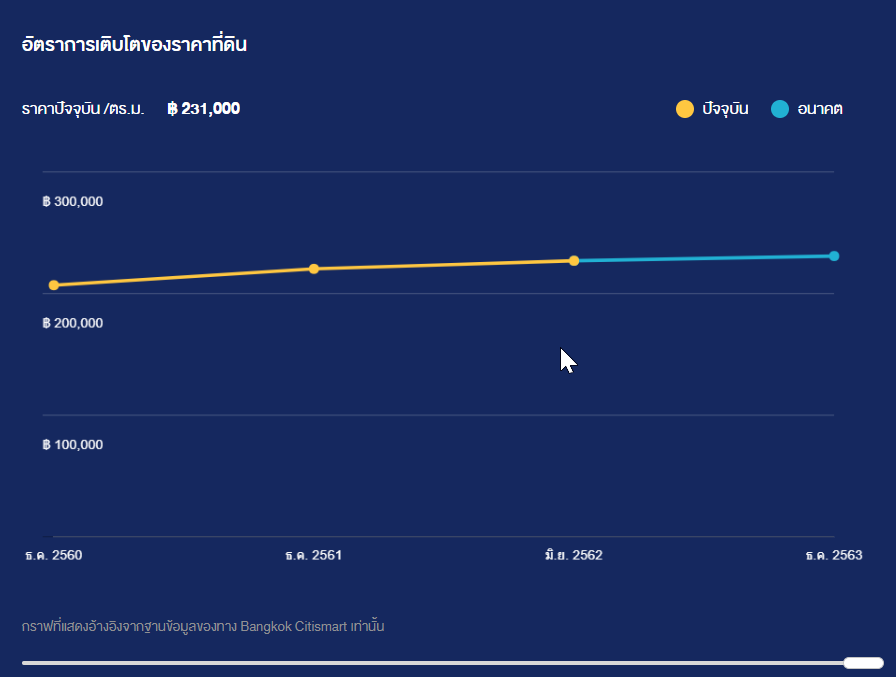The width and height of the screenshot is (896, 677).
Task: Click the ธ.ค. 2563 x-axis label
Action: click(833, 555)
